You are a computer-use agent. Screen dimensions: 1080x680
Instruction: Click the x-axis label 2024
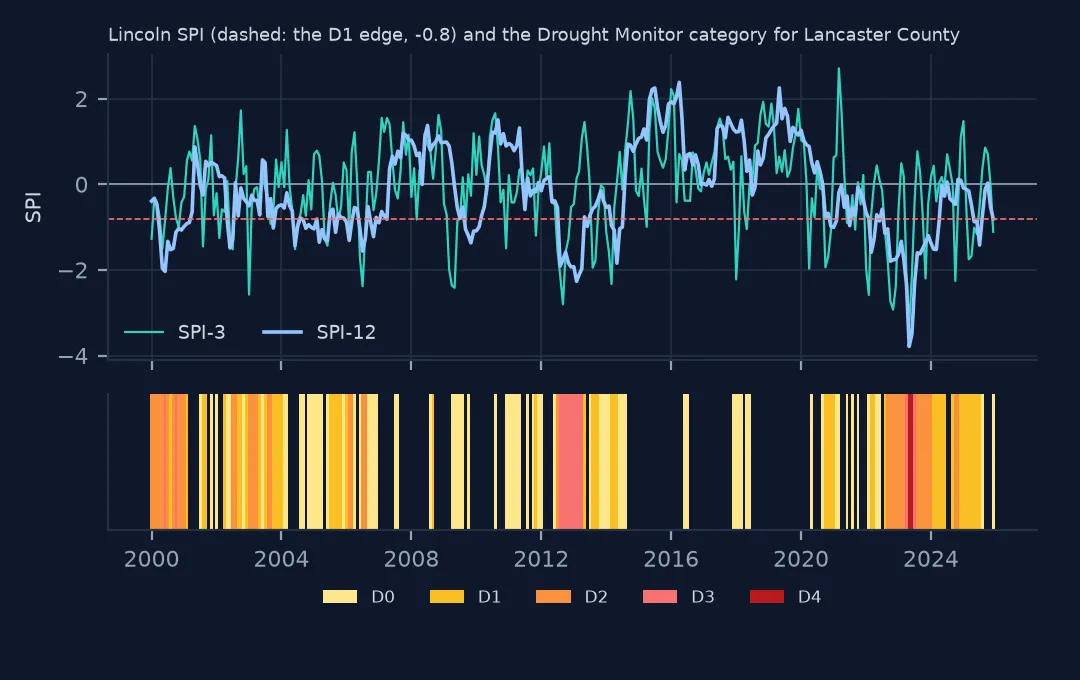pyautogui.click(x=931, y=559)
